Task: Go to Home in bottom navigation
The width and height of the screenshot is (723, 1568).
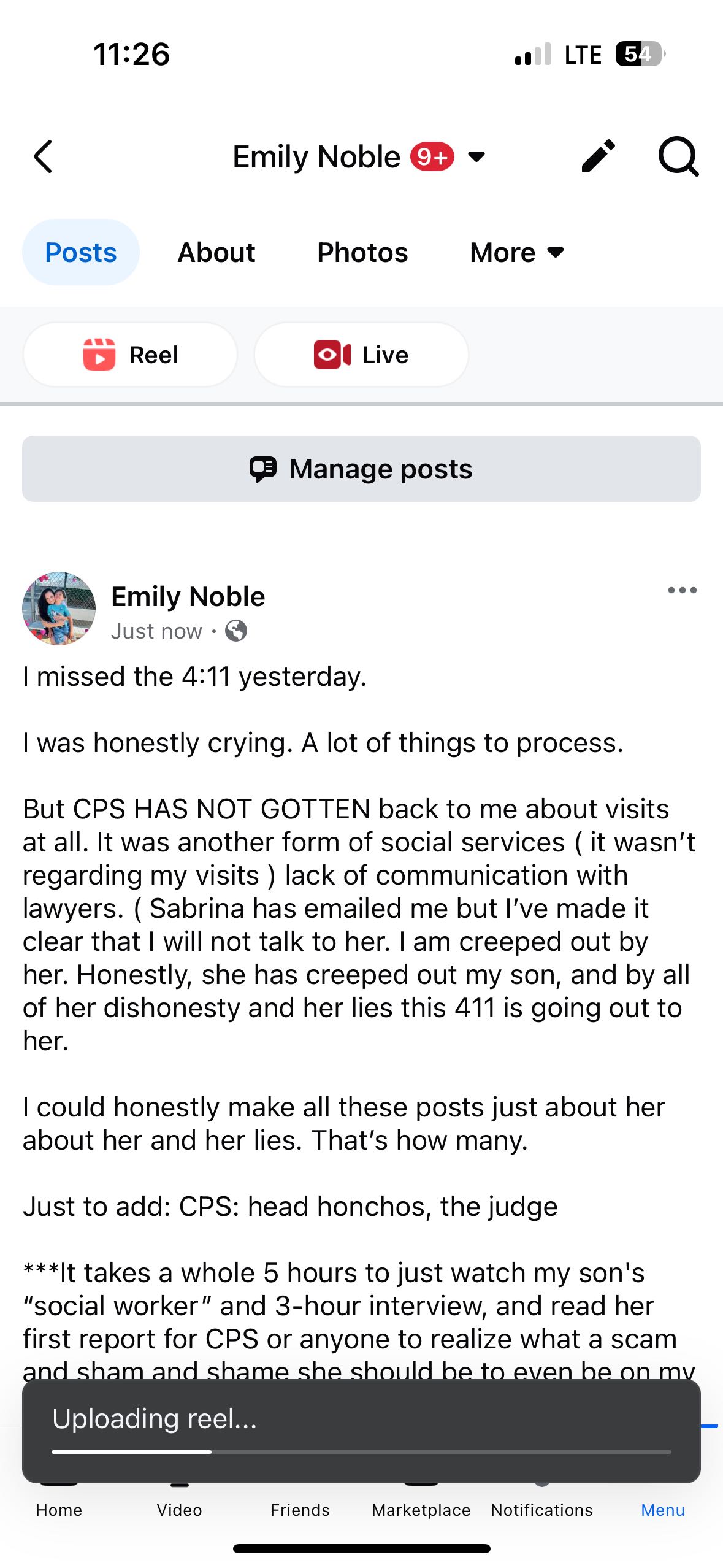Action: tap(59, 1509)
